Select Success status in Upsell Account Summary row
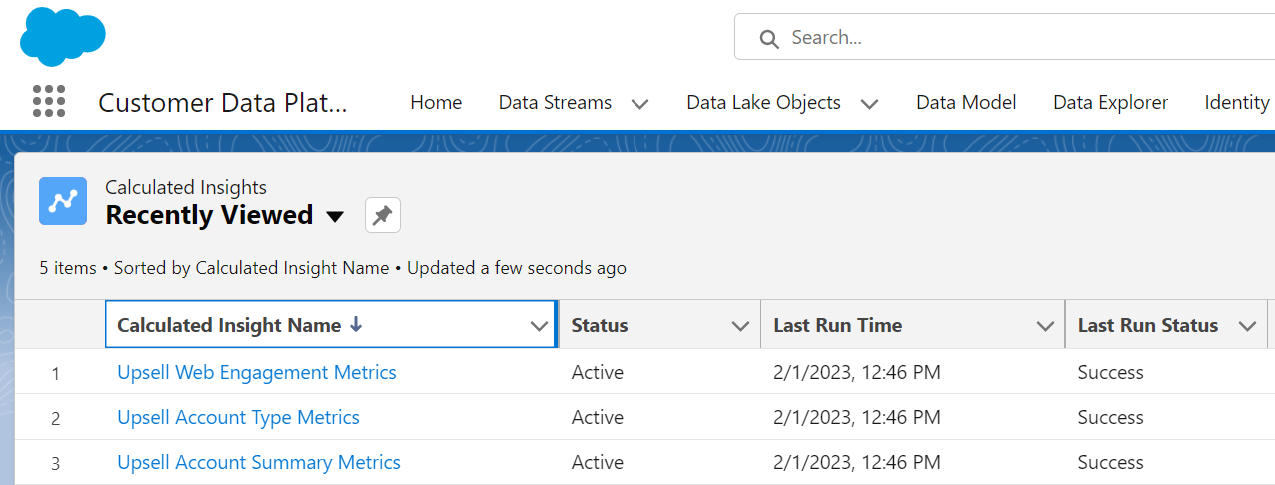This screenshot has height=485, width=1275. click(x=1111, y=462)
